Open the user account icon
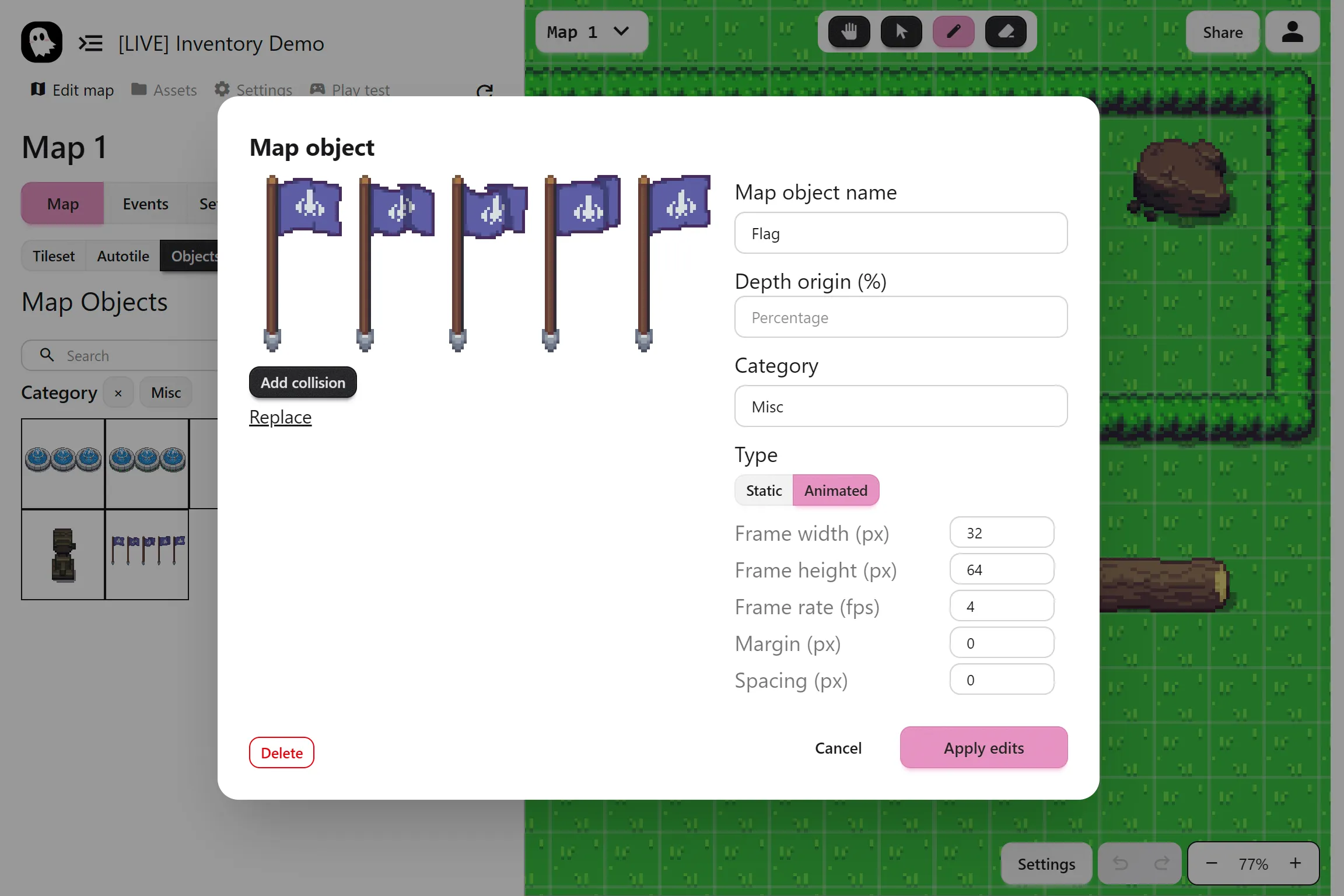The height and width of the screenshot is (896, 1344). (1292, 32)
